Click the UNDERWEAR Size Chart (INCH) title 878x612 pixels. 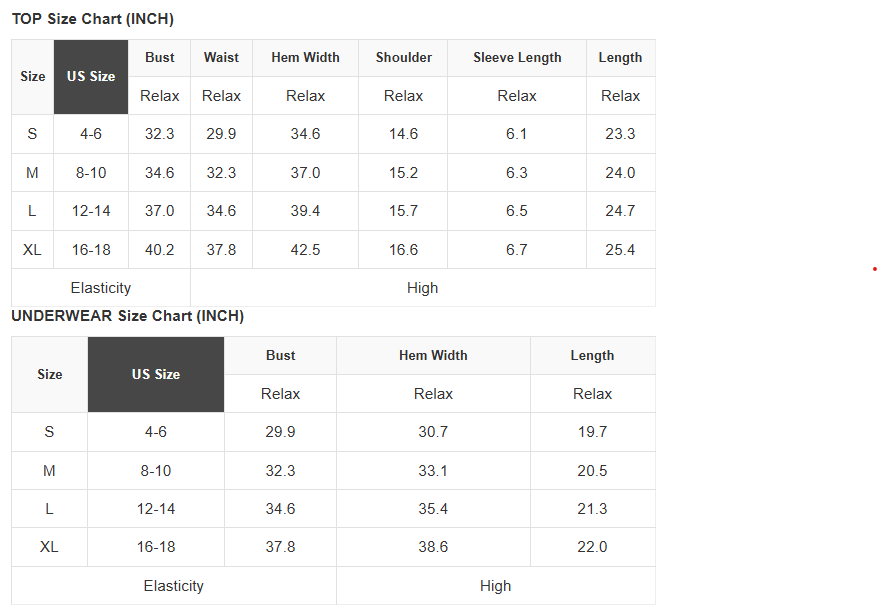(x=128, y=316)
